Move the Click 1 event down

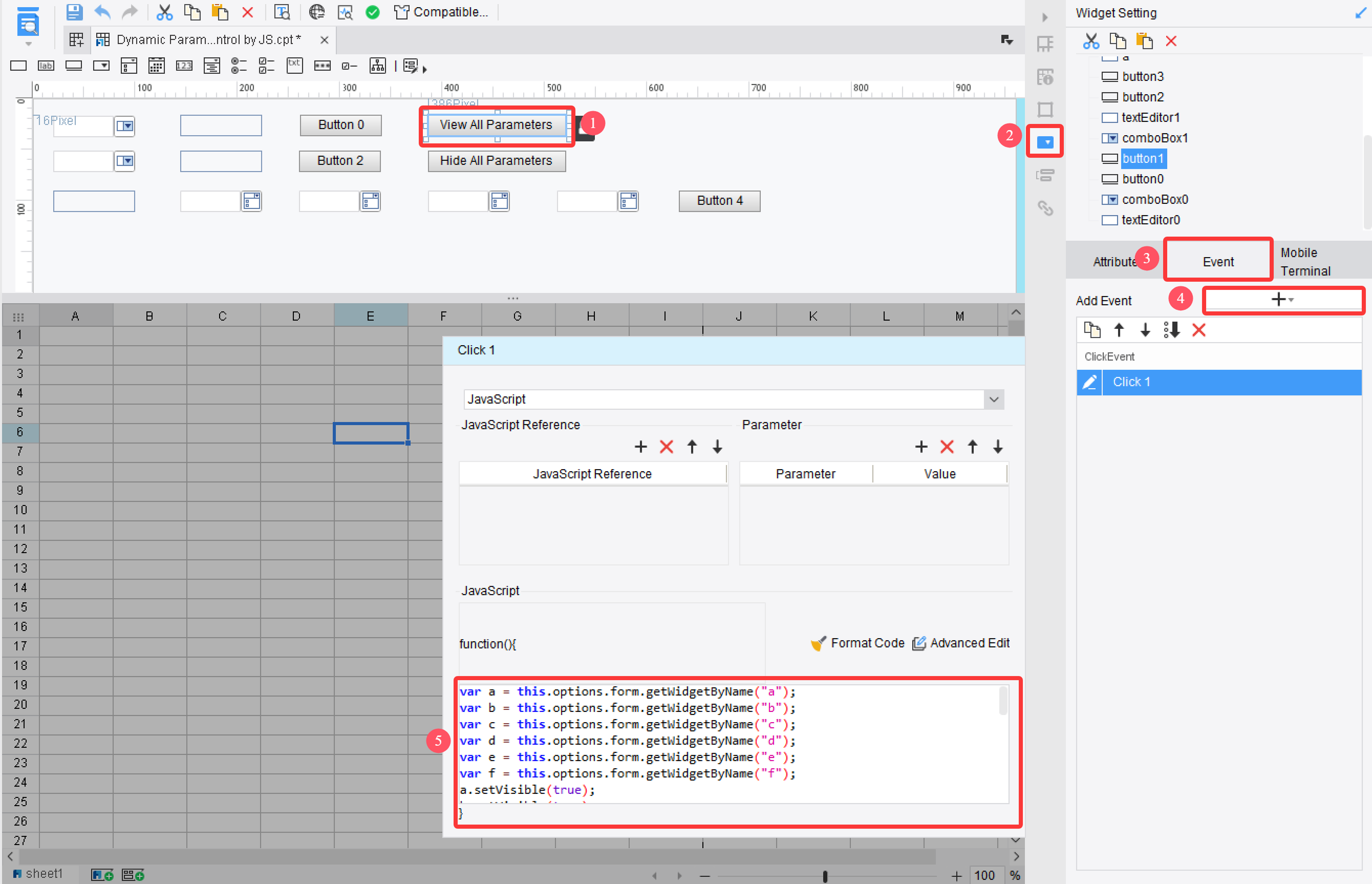1145,330
